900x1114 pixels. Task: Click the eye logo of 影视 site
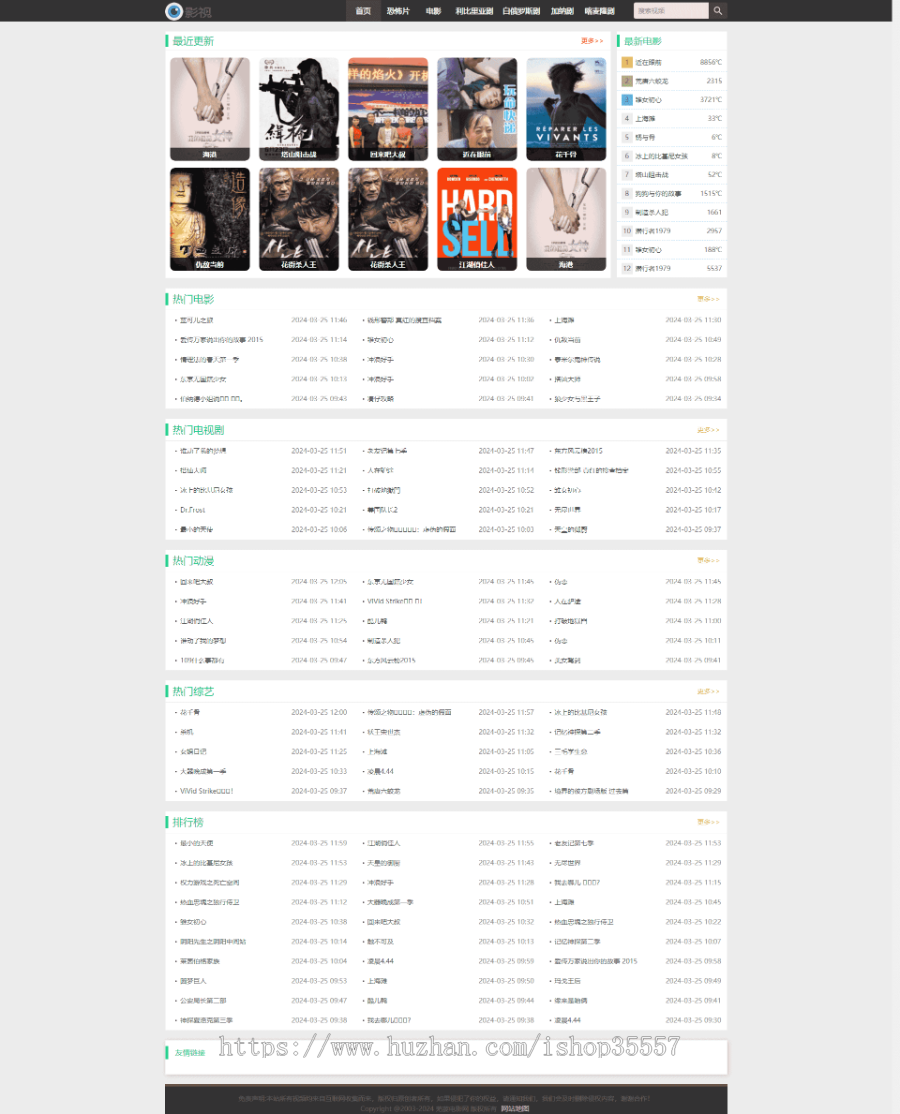click(x=174, y=11)
